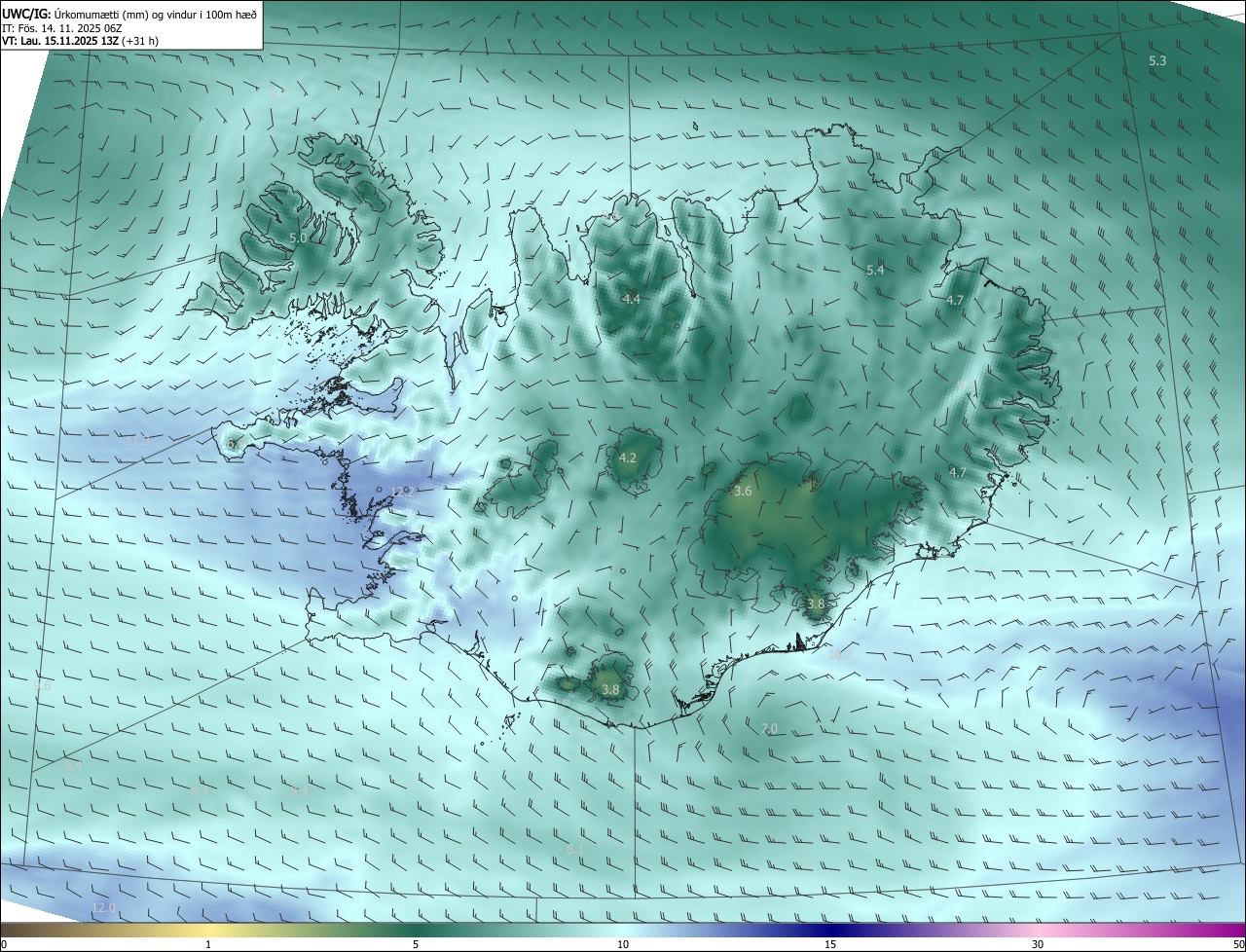
Task: Click the colorbar tick label 50
Action: pyautogui.click(x=1238, y=944)
